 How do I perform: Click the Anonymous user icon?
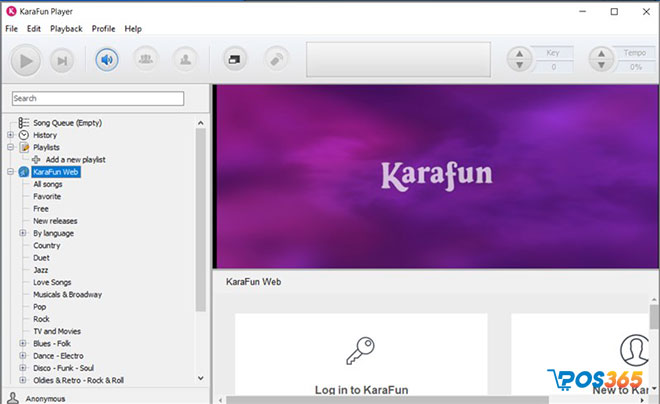(x=13, y=398)
